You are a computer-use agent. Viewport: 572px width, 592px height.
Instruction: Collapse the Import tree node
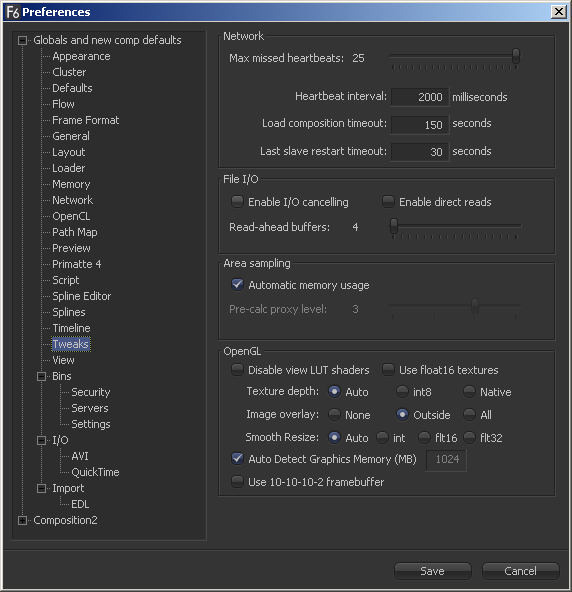(42, 488)
